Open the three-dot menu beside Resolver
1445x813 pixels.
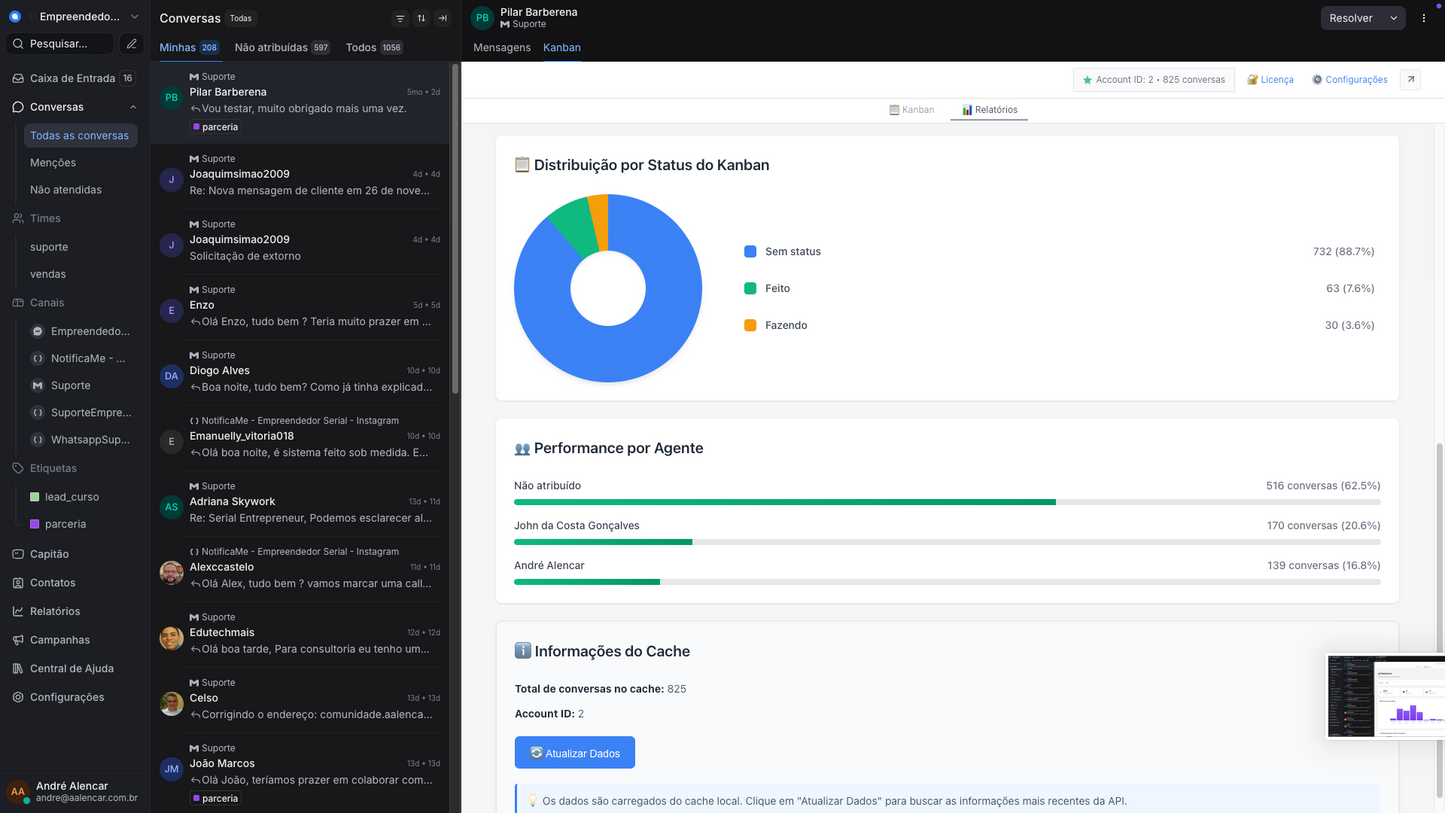(x=1424, y=17)
